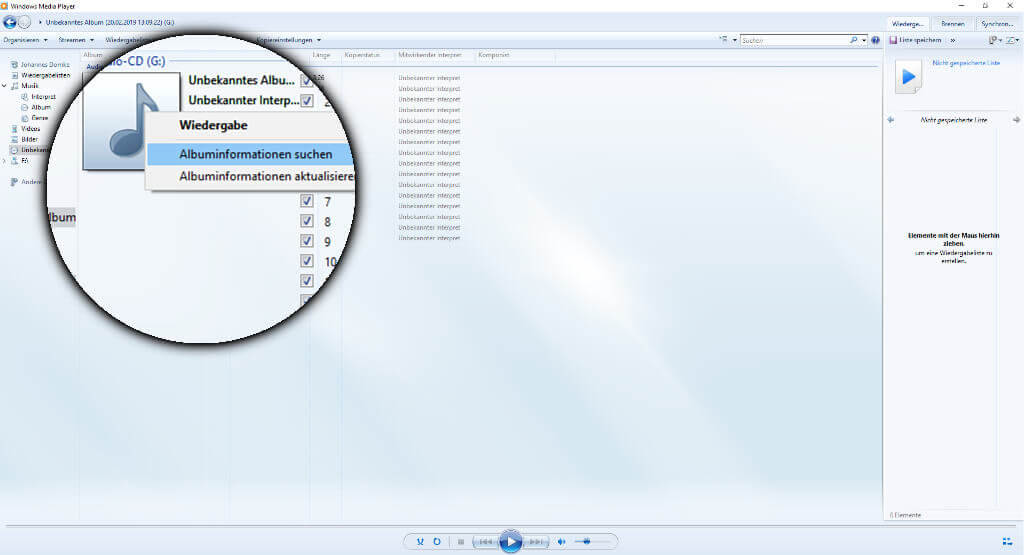Image resolution: width=1024 pixels, height=555 pixels.
Task: Sort by the Komponist column header
Action: 493,56
